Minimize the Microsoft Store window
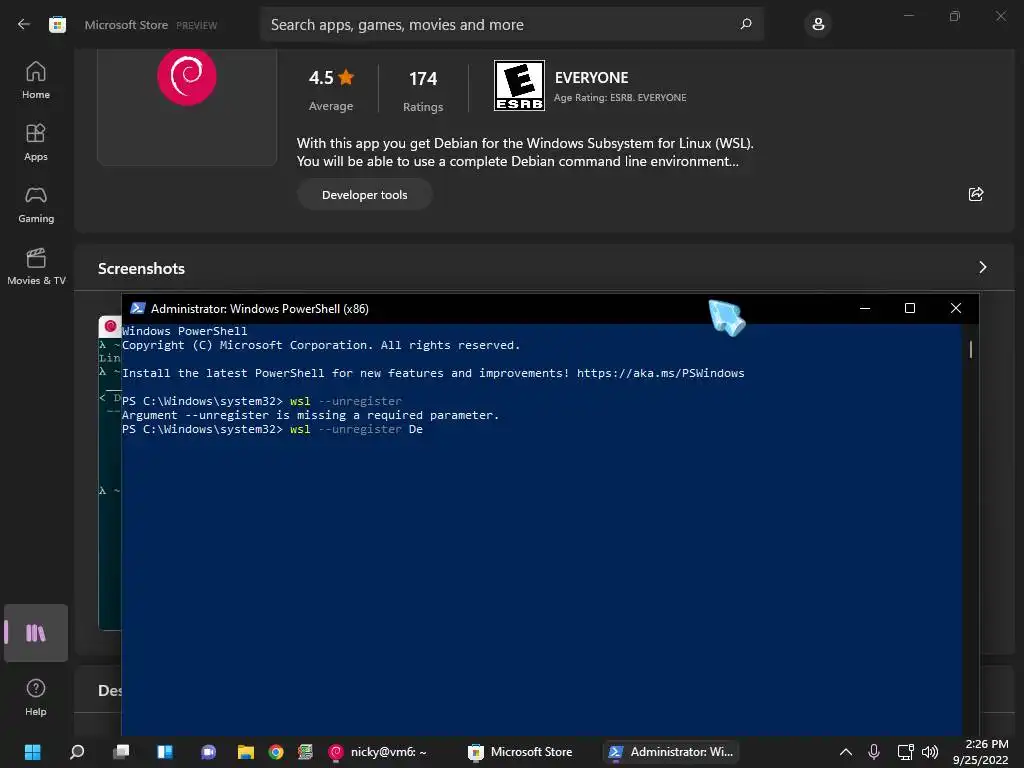The height and width of the screenshot is (768, 1024). click(x=908, y=16)
